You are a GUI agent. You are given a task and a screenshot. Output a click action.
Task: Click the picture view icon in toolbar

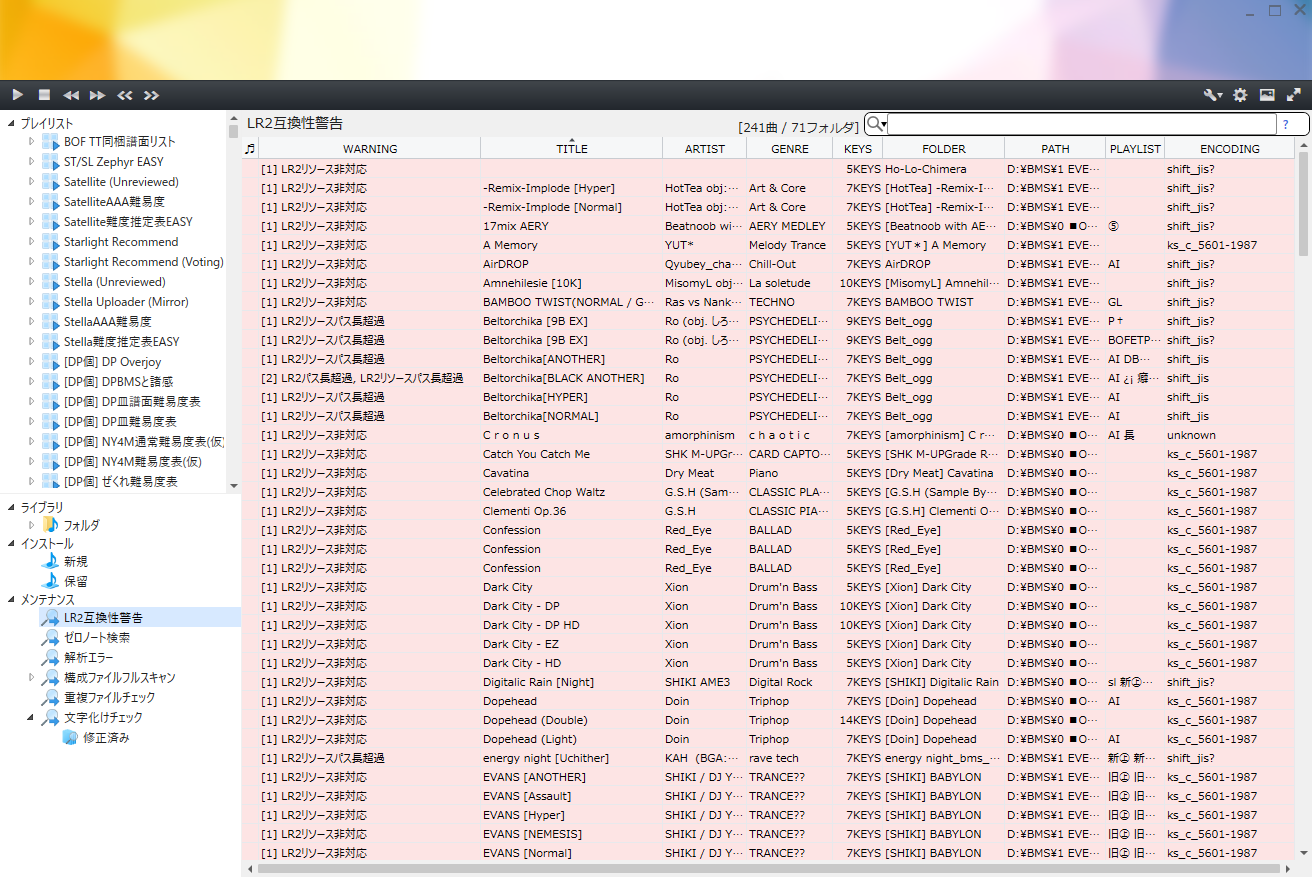pos(1267,95)
